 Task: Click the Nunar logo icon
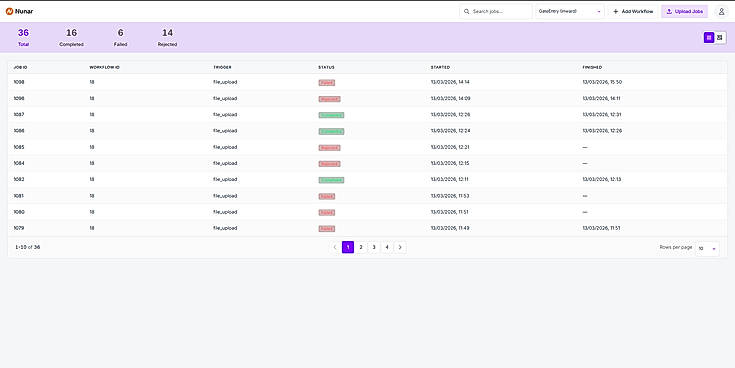(x=9, y=11)
